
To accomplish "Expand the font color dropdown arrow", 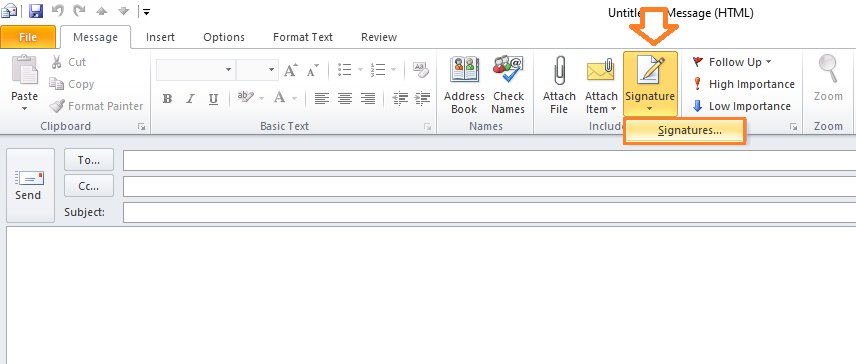I will [x=294, y=99].
